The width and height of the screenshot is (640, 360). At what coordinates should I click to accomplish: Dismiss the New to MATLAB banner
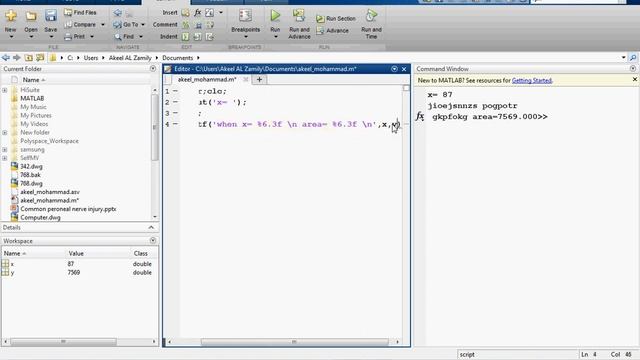635,80
